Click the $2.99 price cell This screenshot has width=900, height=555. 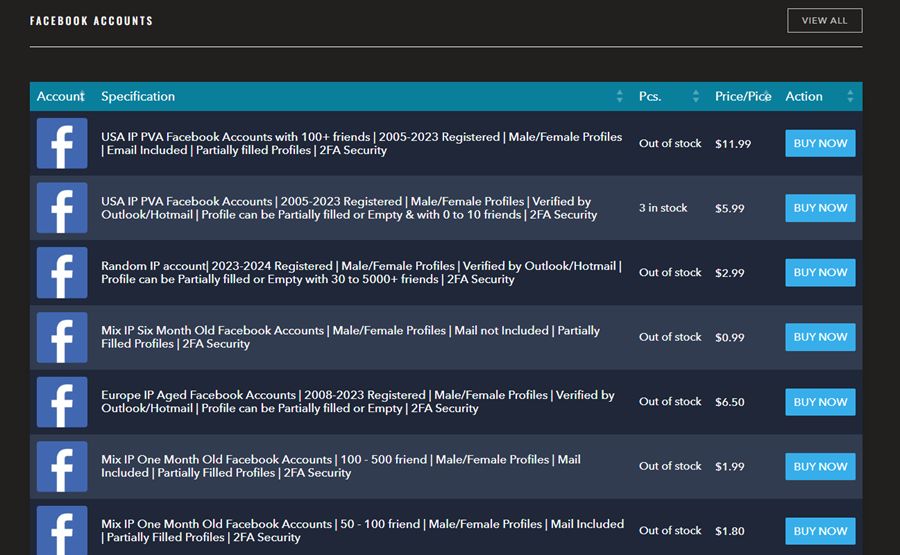coord(730,273)
